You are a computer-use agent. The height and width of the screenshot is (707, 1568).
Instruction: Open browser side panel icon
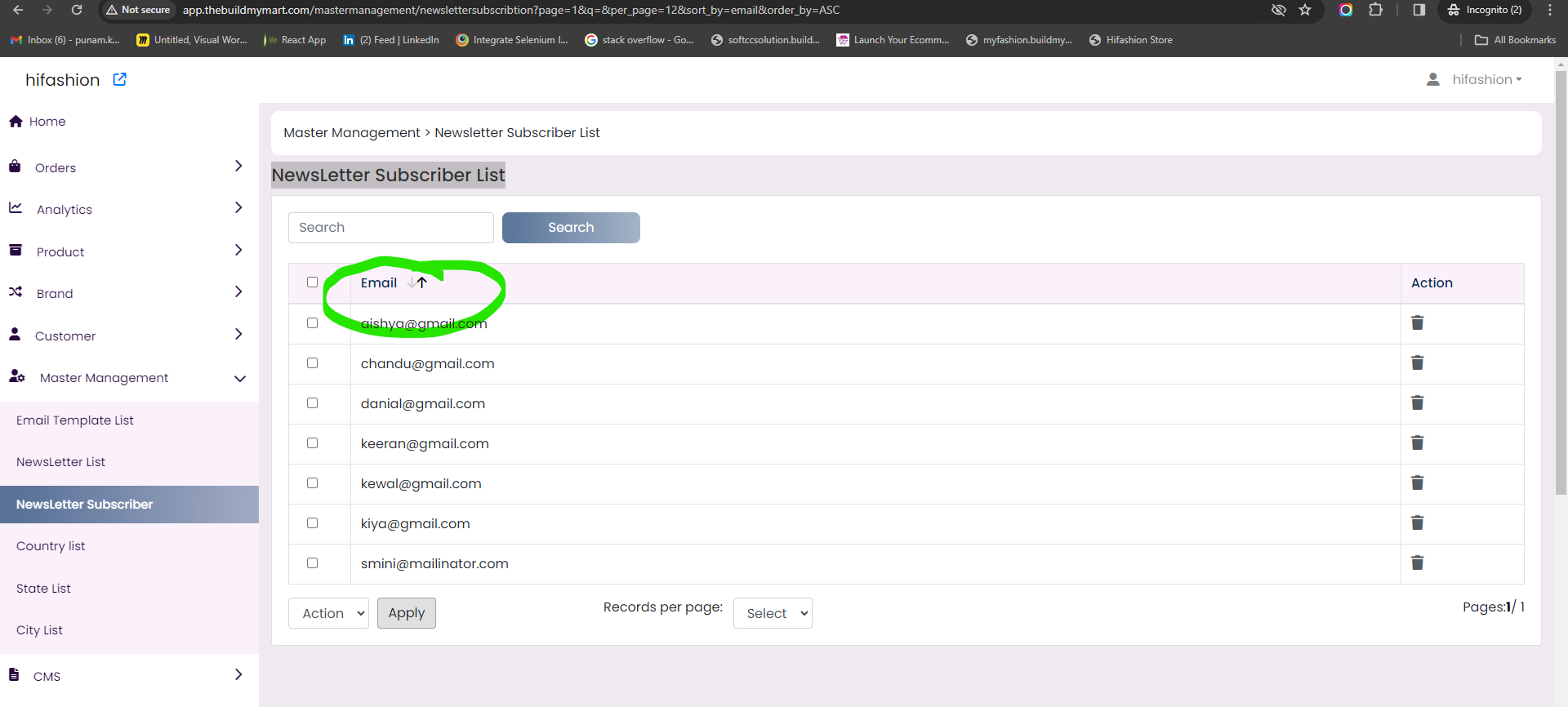pyautogui.click(x=1419, y=10)
